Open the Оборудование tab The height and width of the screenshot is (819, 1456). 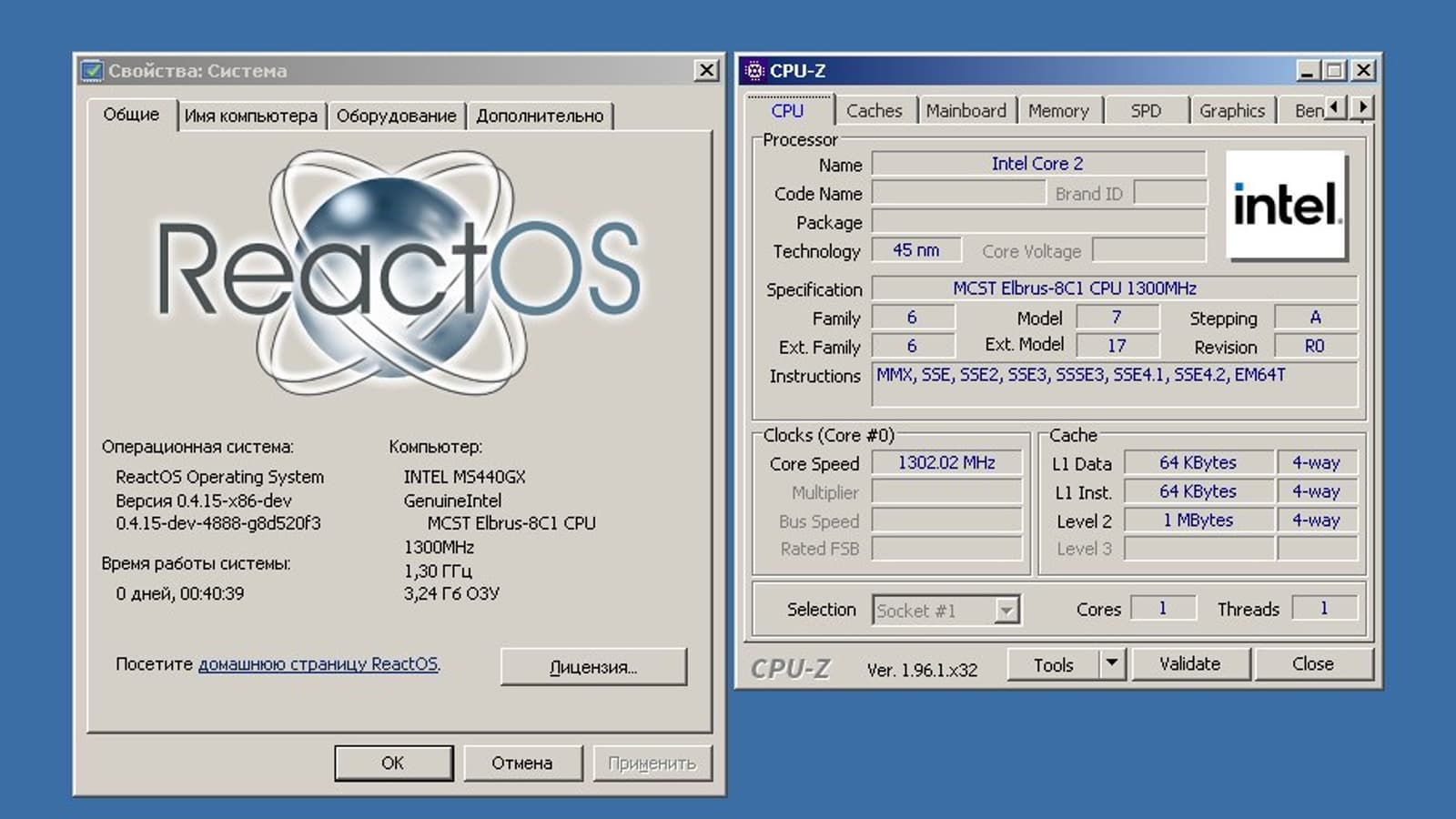click(396, 116)
